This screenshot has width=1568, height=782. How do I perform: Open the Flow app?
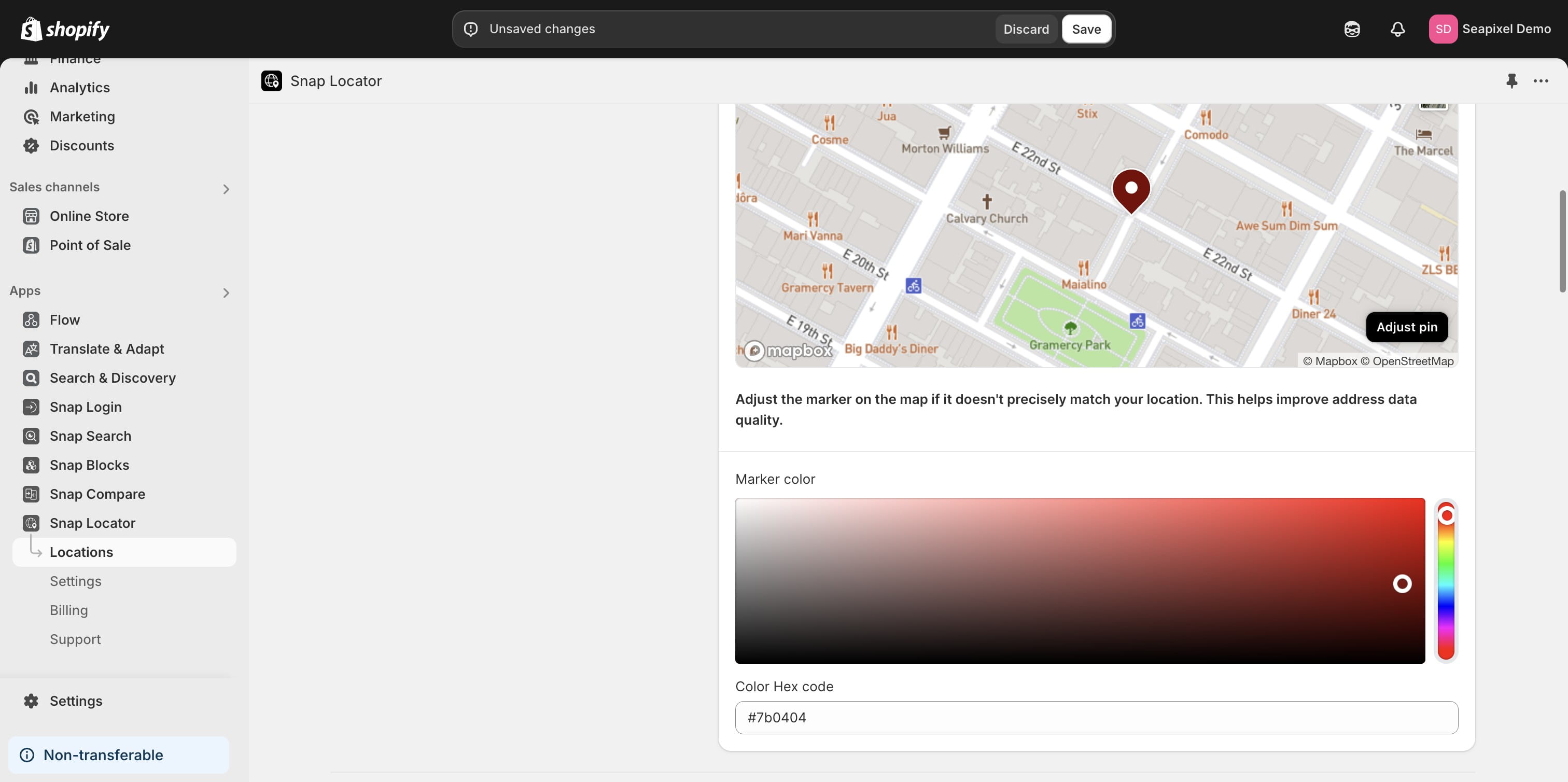(64, 320)
